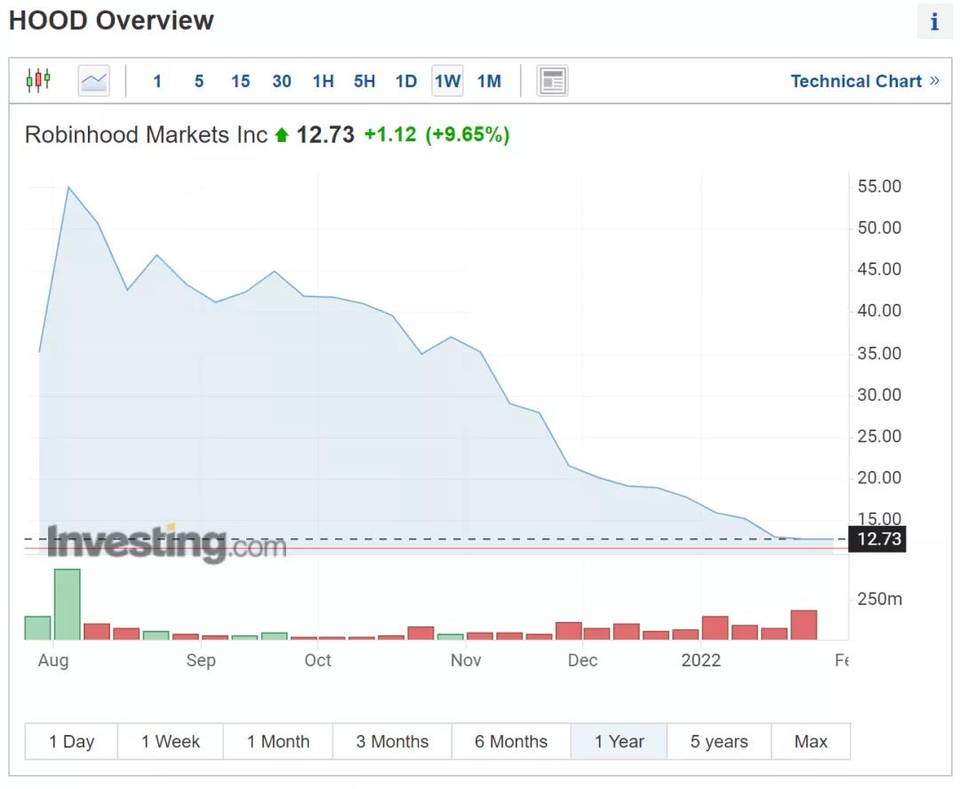This screenshot has height=789, width=960.
Task: Show the 1 Week range
Action: coord(171,741)
